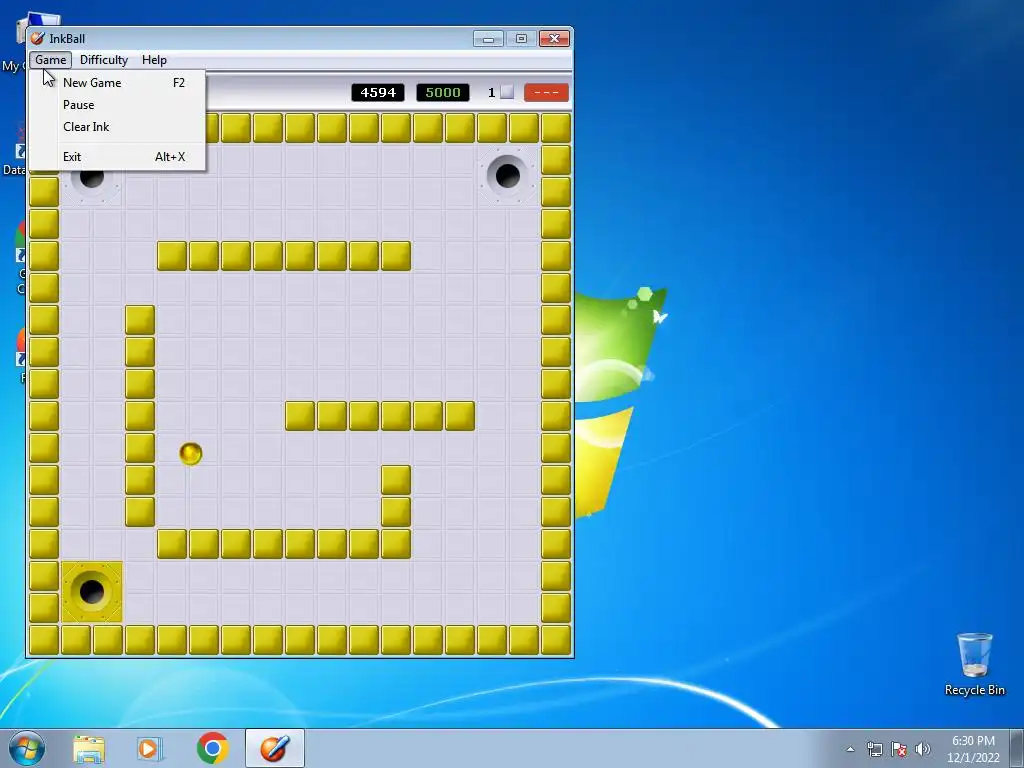Image resolution: width=1024 pixels, height=768 pixels.
Task: Choose New Game from the menu
Action: pos(123,83)
